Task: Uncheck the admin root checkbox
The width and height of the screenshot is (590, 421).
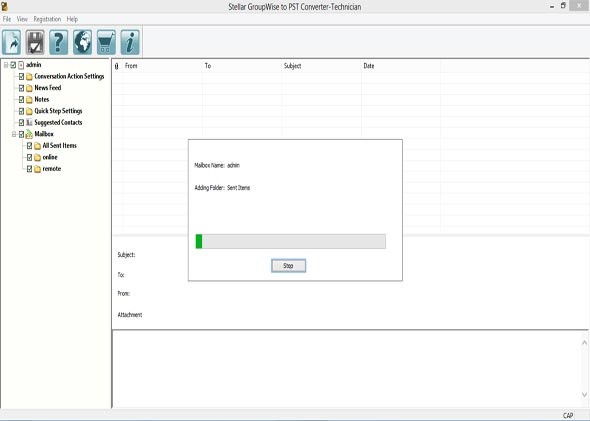Action: click(13, 65)
